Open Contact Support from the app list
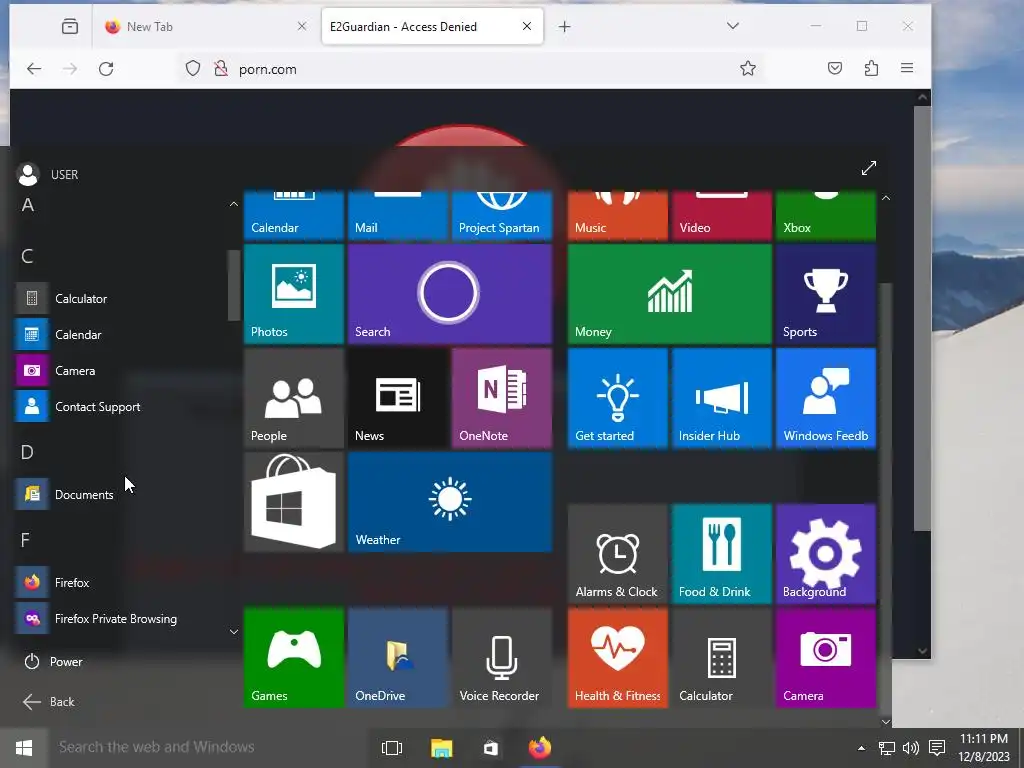 pyautogui.click(x=121, y=406)
